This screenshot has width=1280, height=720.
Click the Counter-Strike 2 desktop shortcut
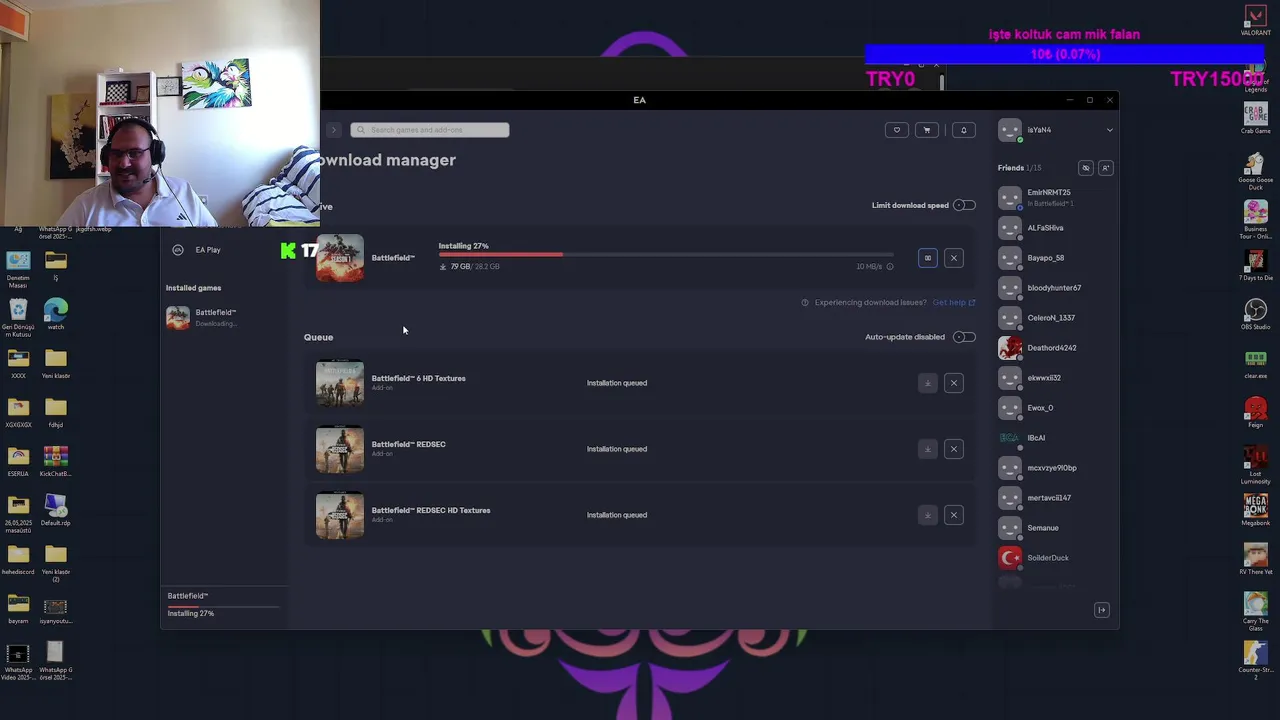pos(1256,661)
